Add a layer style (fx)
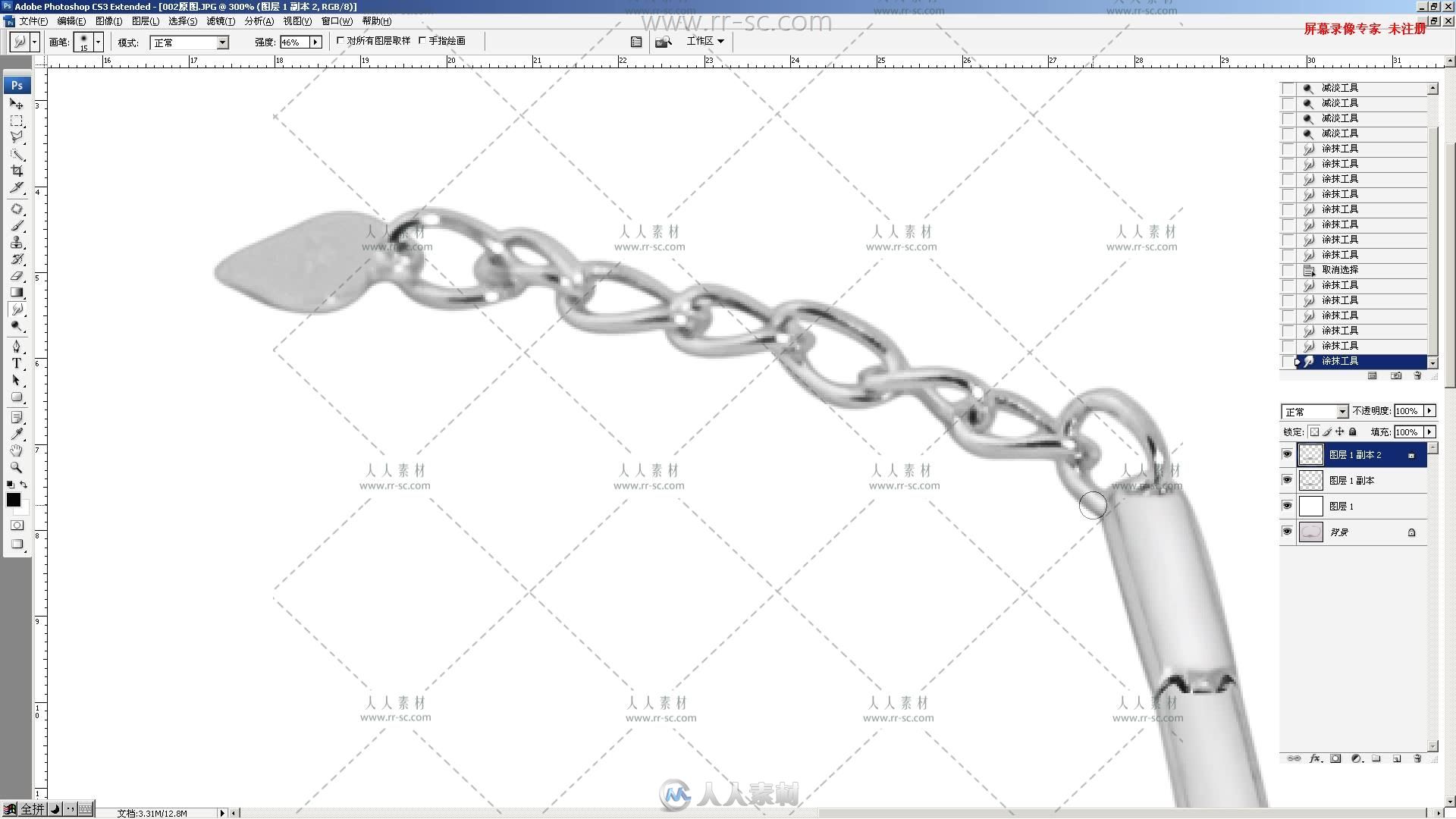Viewport: 1456px width, 819px height. tap(1316, 758)
